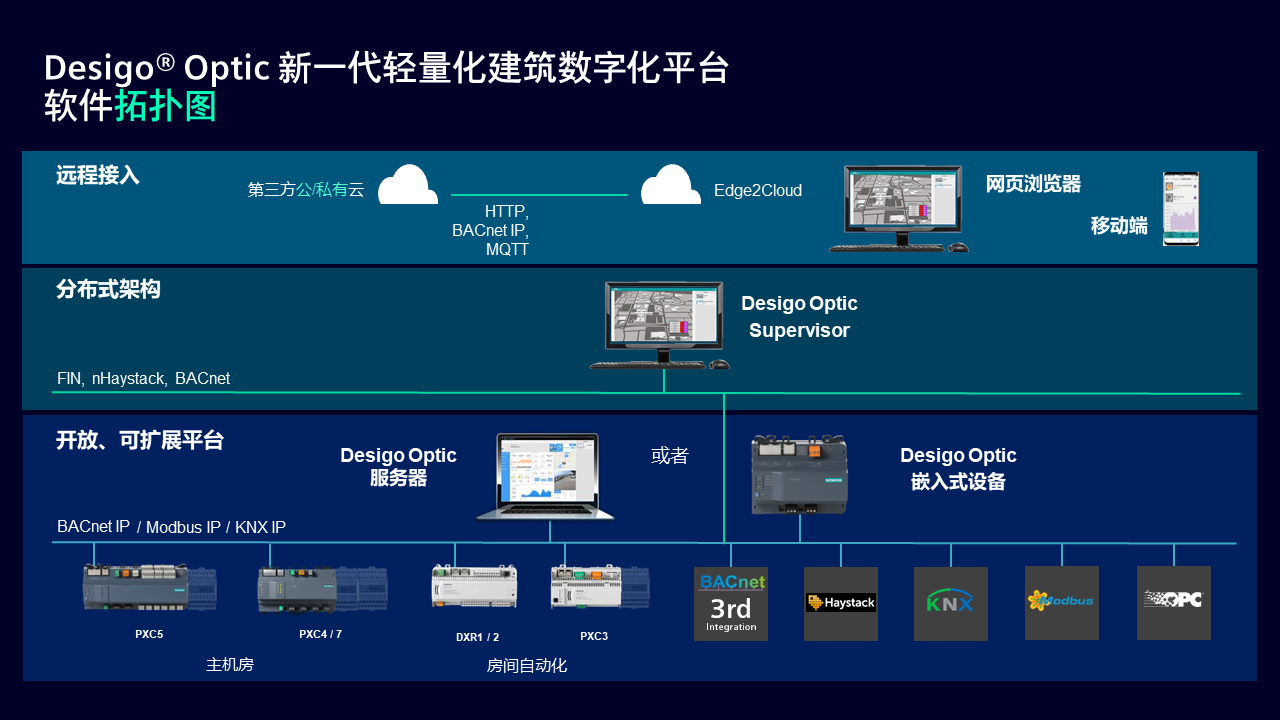Click the Edge2Cloud cloud icon
Viewport: 1280px width, 720px height.
[671, 185]
